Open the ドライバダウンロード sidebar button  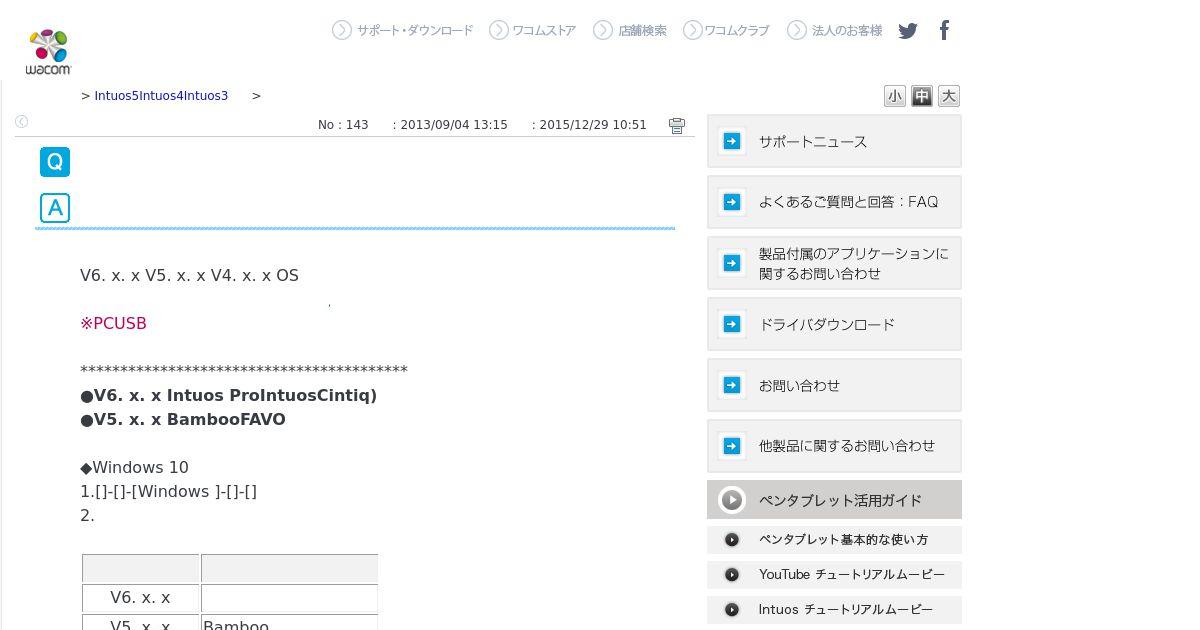834,324
